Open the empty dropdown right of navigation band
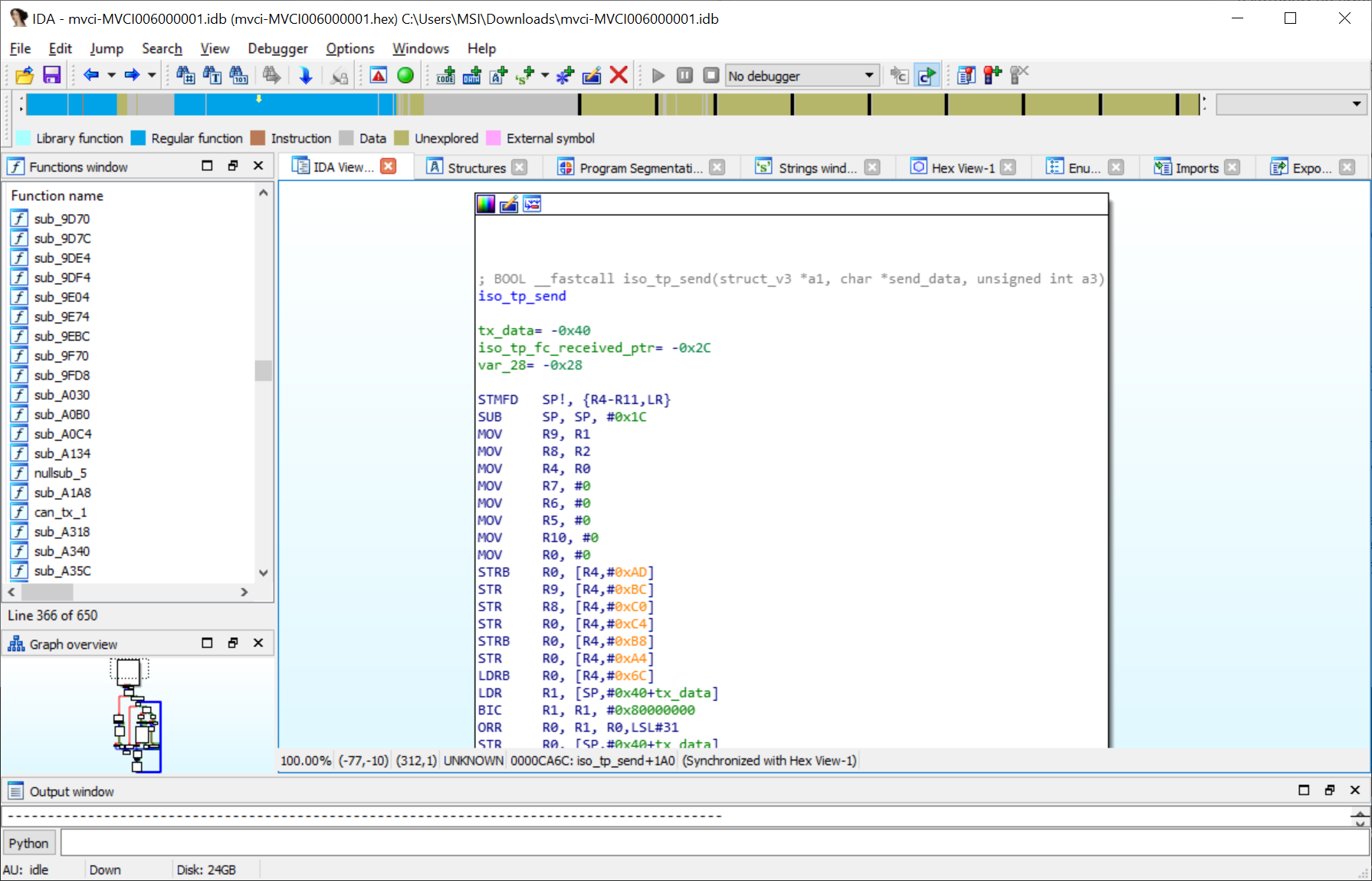This screenshot has width=1372, height=881. tap(1356, 104)
